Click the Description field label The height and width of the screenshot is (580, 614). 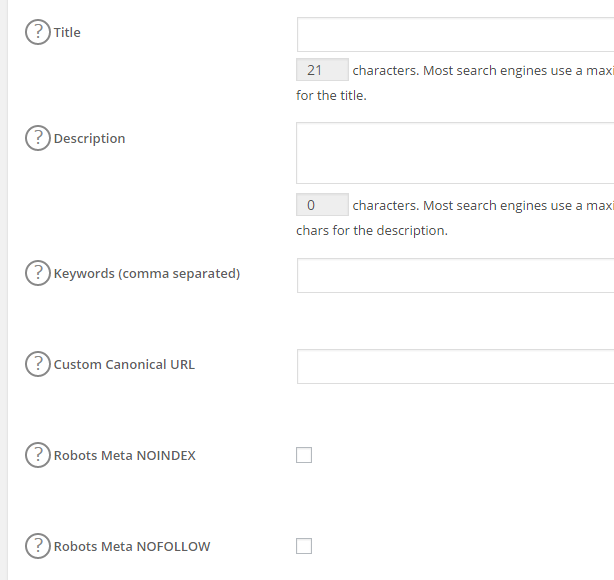tap(89, 138)
